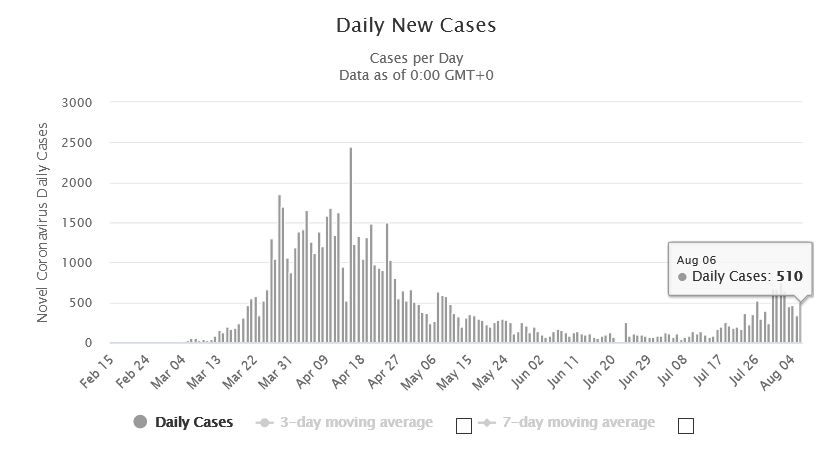Screen dimensions: 828x462
Task: Click the grey dot in the Aug 06 tooltip
Action: tap(682, 277)
